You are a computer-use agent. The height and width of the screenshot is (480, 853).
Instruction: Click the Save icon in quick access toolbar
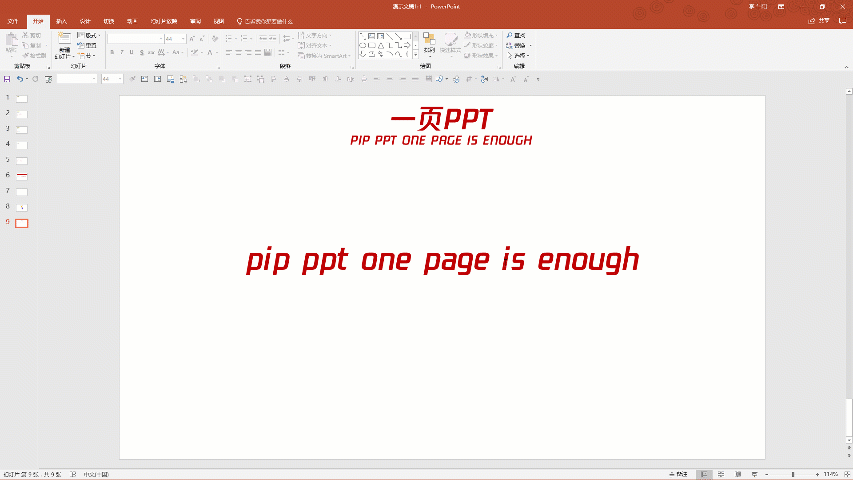tap(7, 78)
